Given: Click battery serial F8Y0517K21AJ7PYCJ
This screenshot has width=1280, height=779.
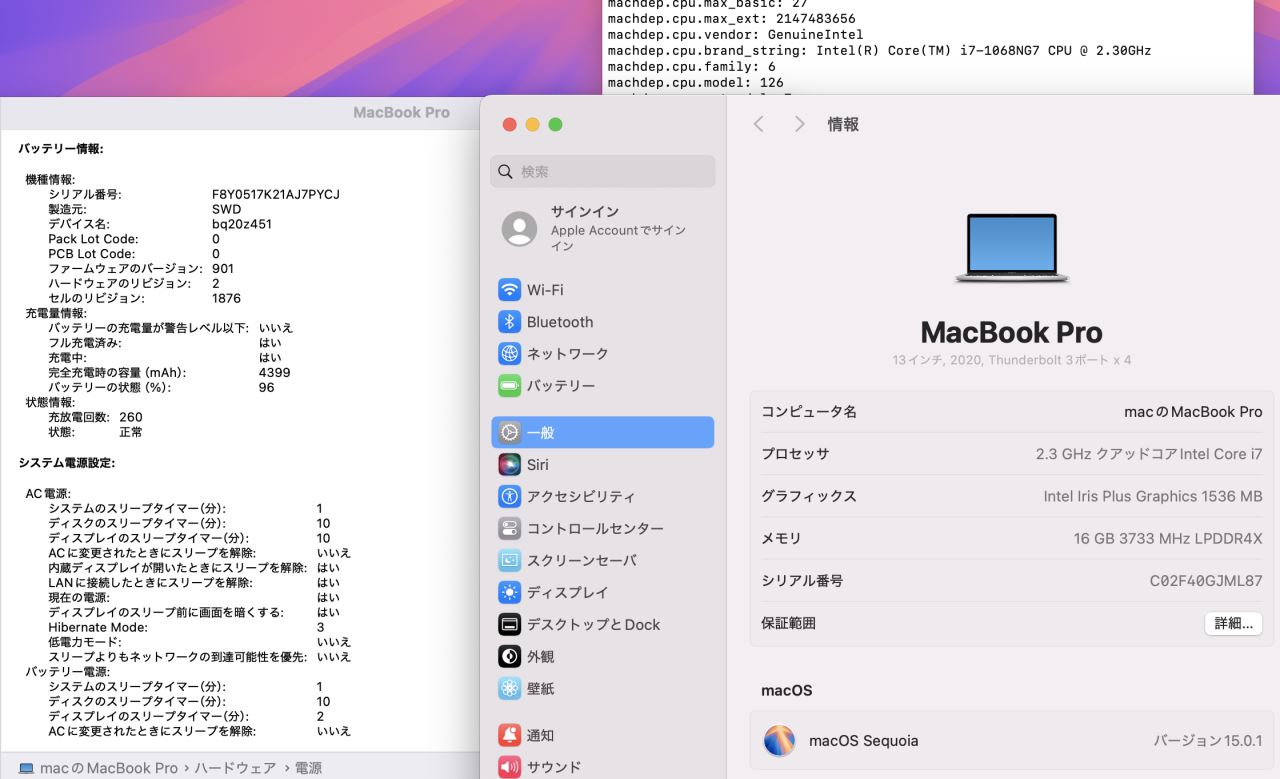Looking at the screenshot, I should [276, 194].
